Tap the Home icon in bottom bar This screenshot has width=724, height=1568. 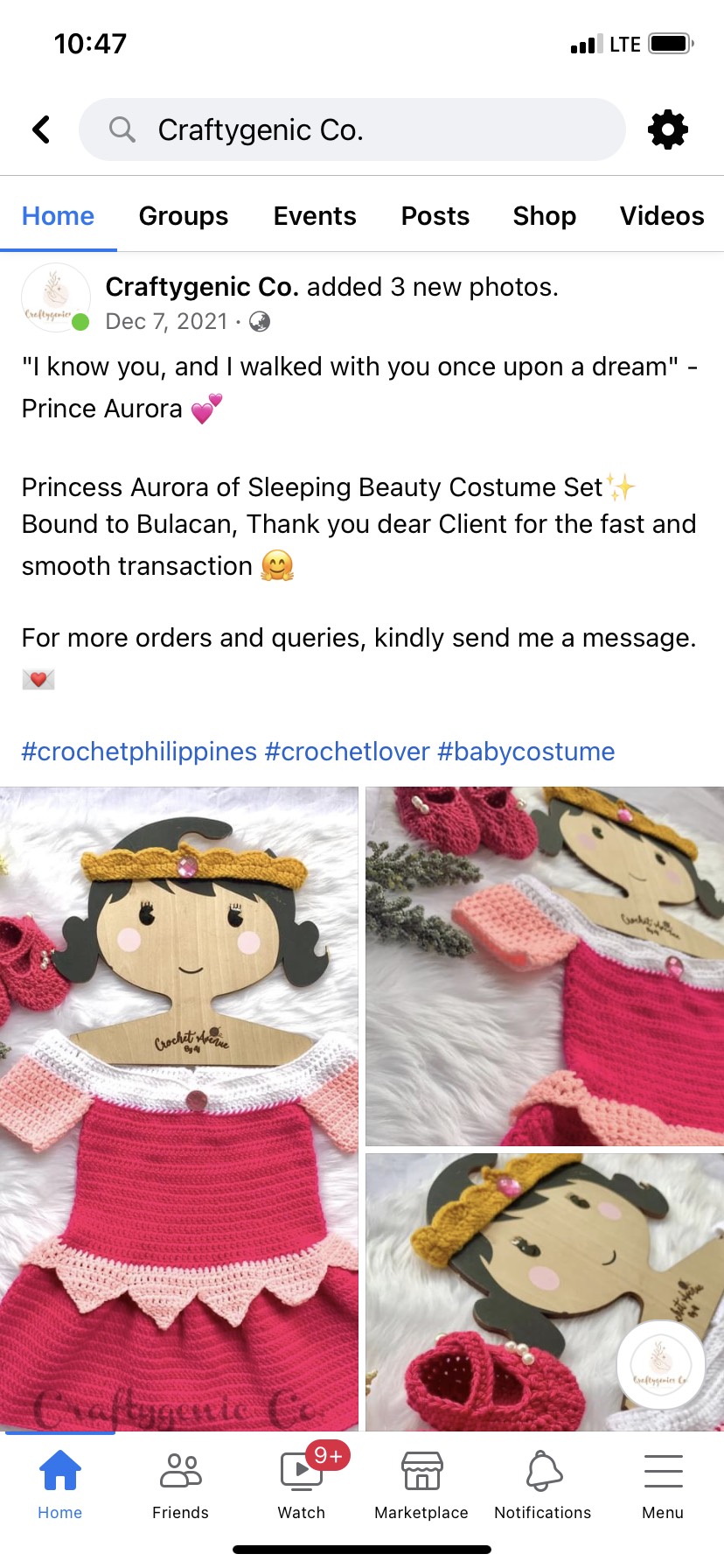[60, 1472]
